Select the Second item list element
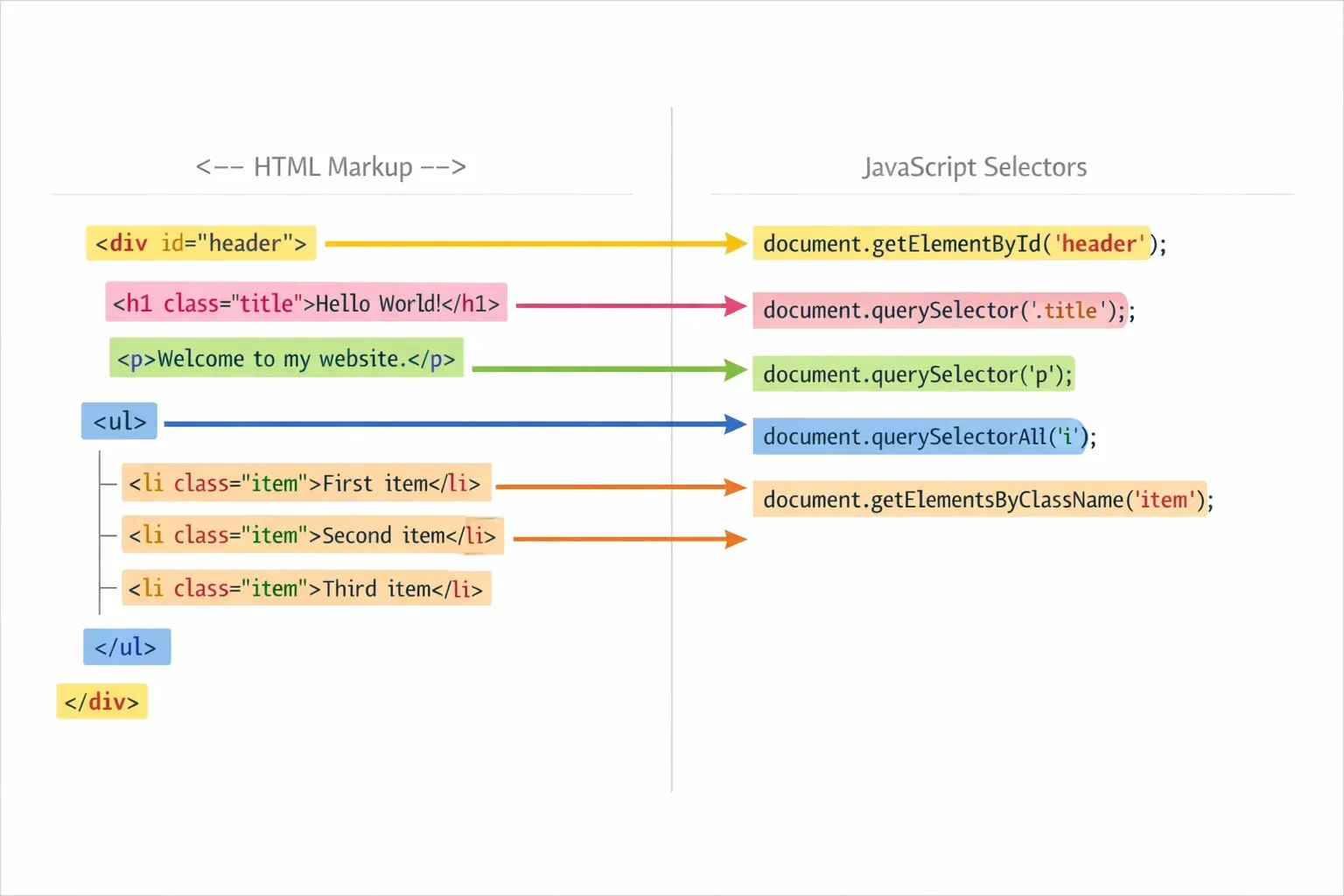The width and height of the screenshot is (1344, 896). tap(312, 535)
